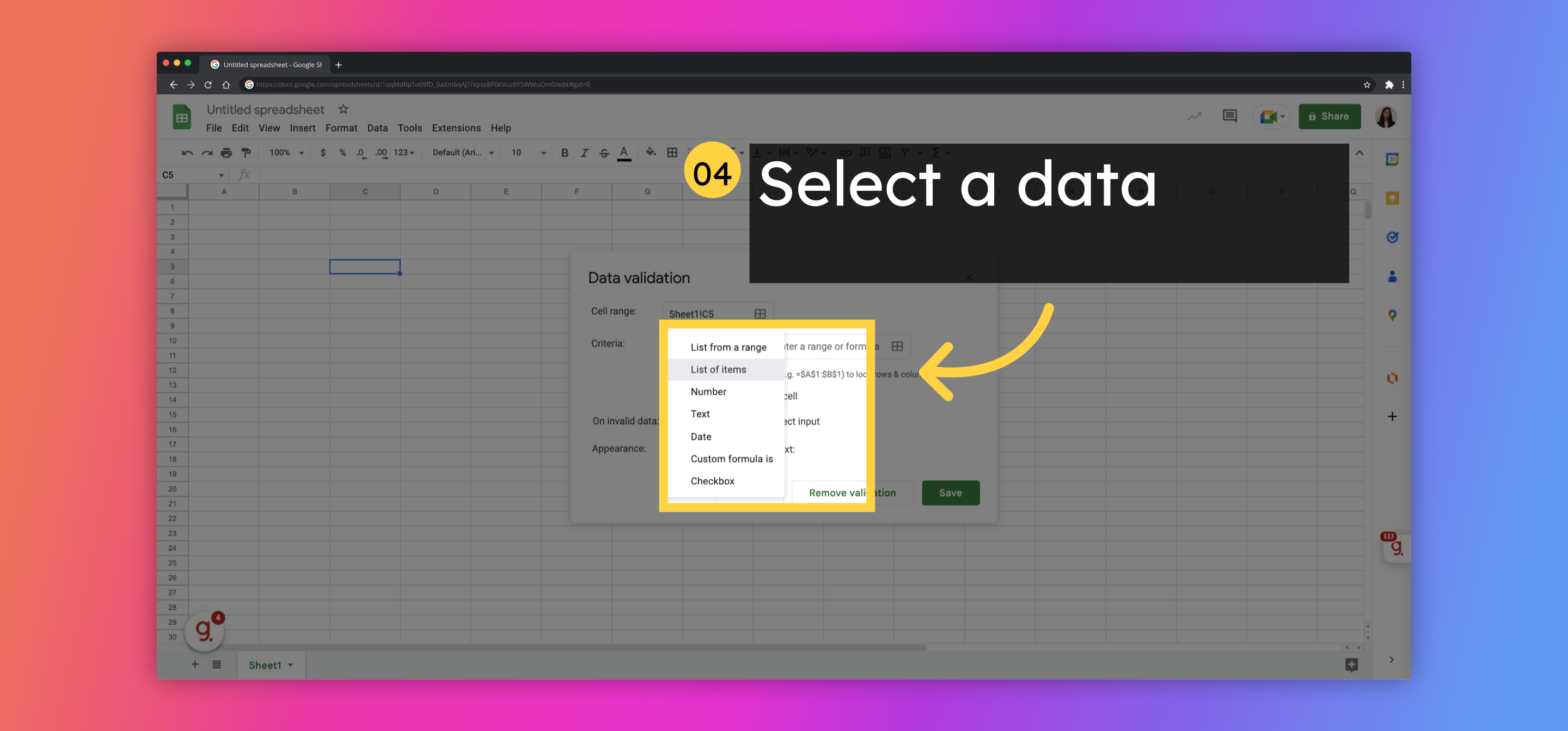Screen dimensions: 1568x731
Task: Select the Paint format tool
Action: coord(246,153)
